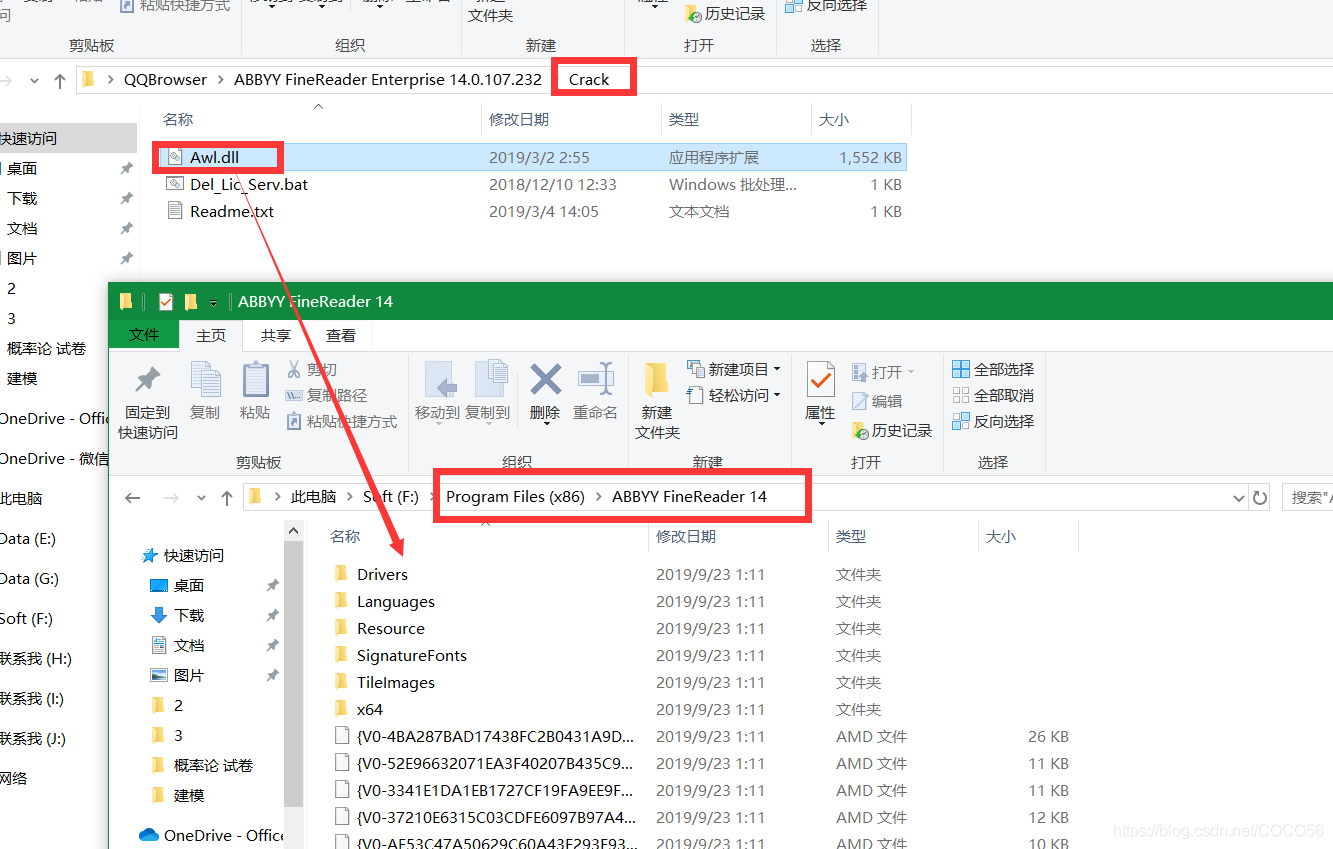The height and width of the screenshot is (849, 1333).
Task: Click Select none (全部取消) in front window
Action: tap(993, 395)
